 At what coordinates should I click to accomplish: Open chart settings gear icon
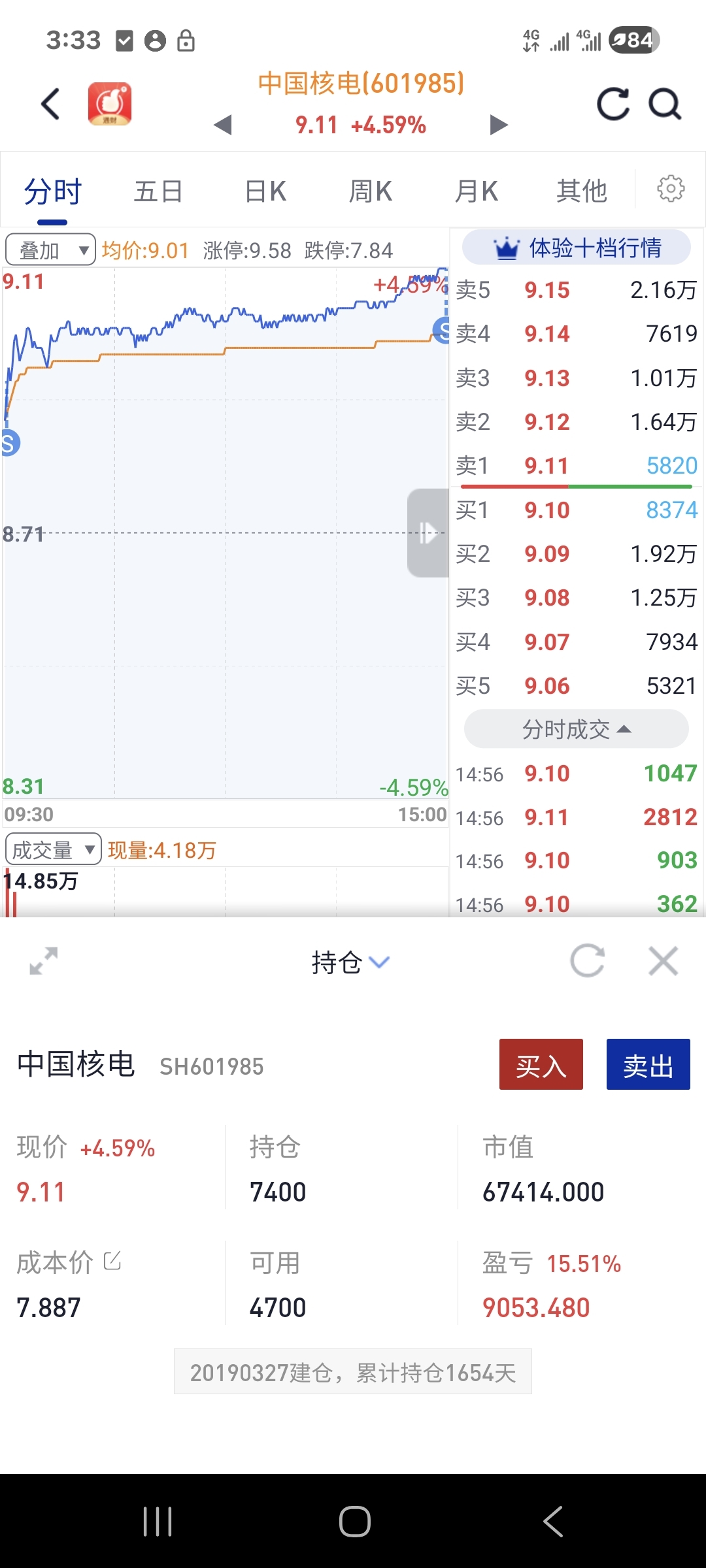tap(671, 189)
